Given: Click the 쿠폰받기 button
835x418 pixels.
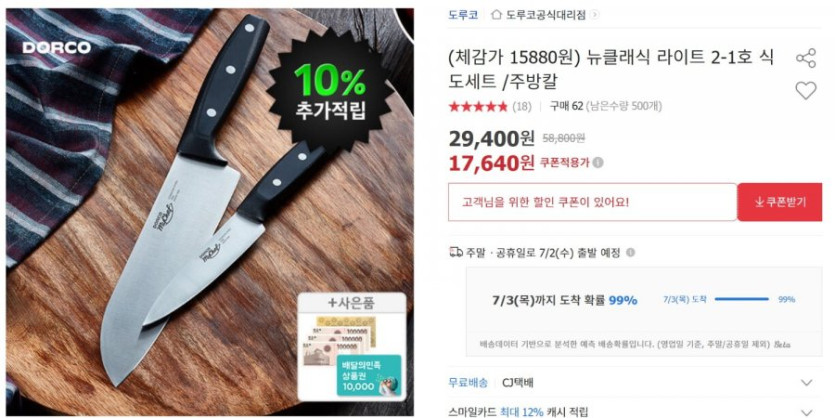Looking at the screenshot, I should click(780, 202).
